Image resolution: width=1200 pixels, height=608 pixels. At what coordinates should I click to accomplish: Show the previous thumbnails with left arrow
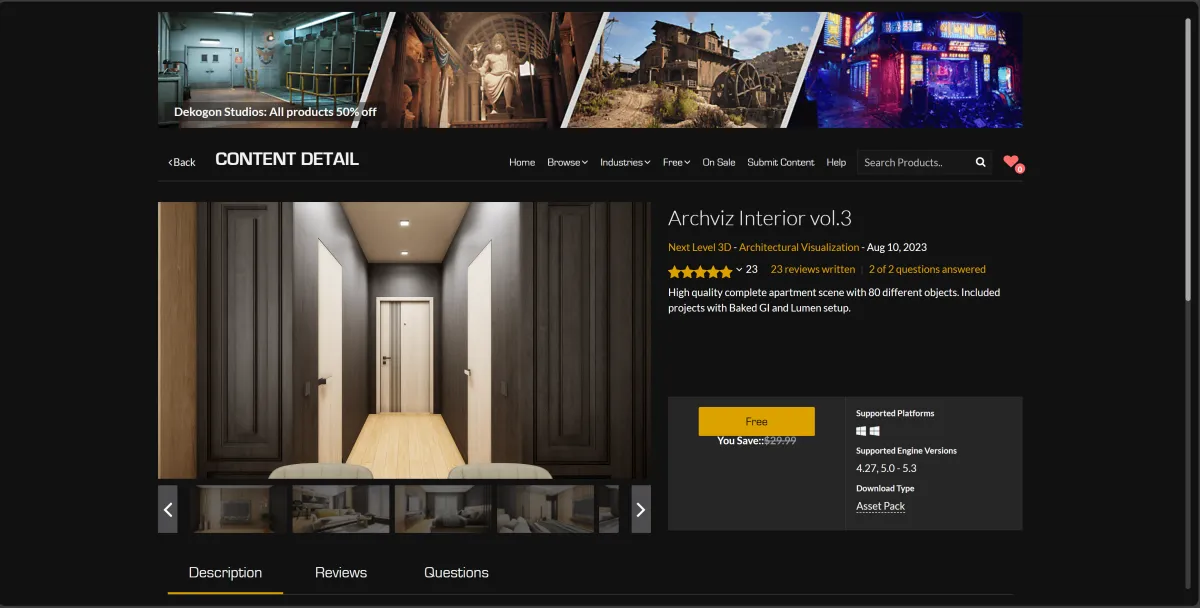(168, 509)
